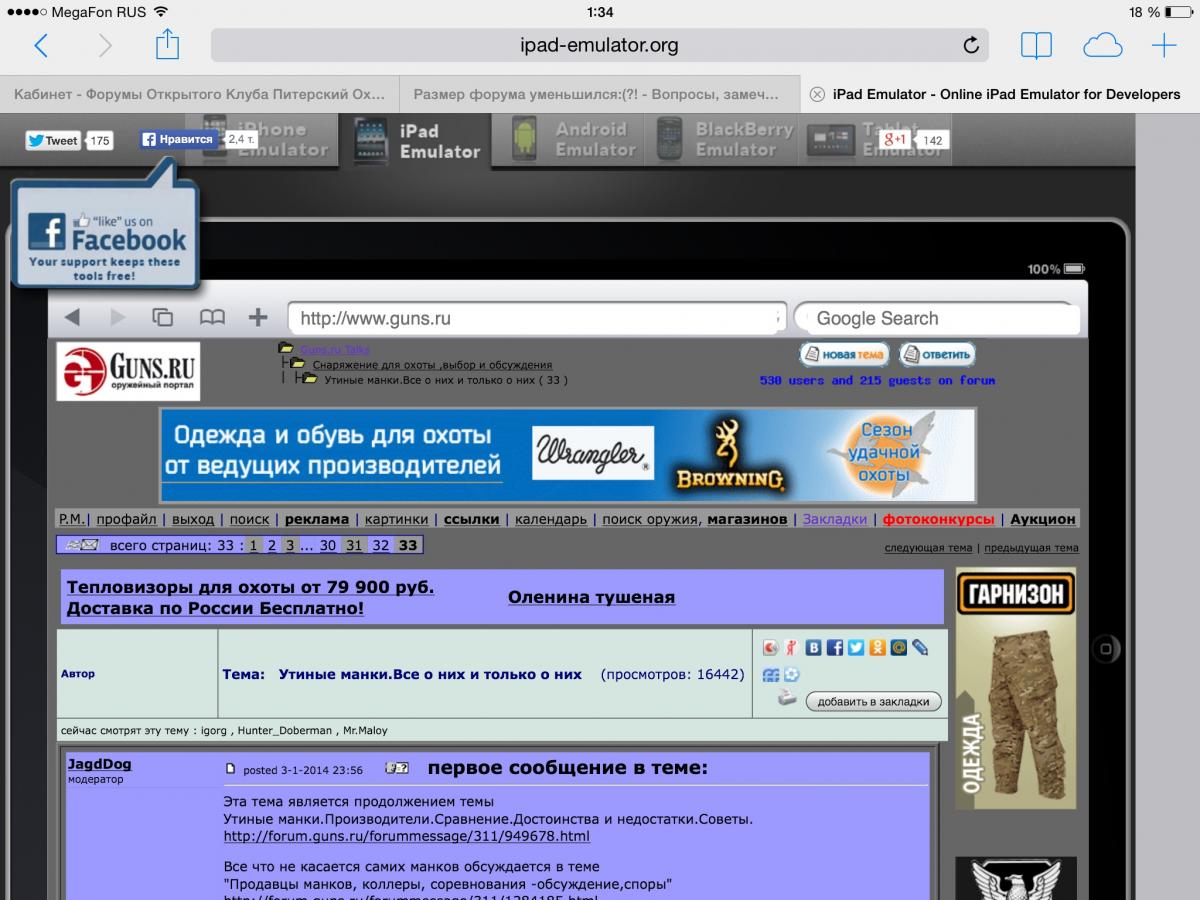Viewport: 1200px width, 900px height.
Task: Open the JagdDog author profile link
Action: pos(99,764)
